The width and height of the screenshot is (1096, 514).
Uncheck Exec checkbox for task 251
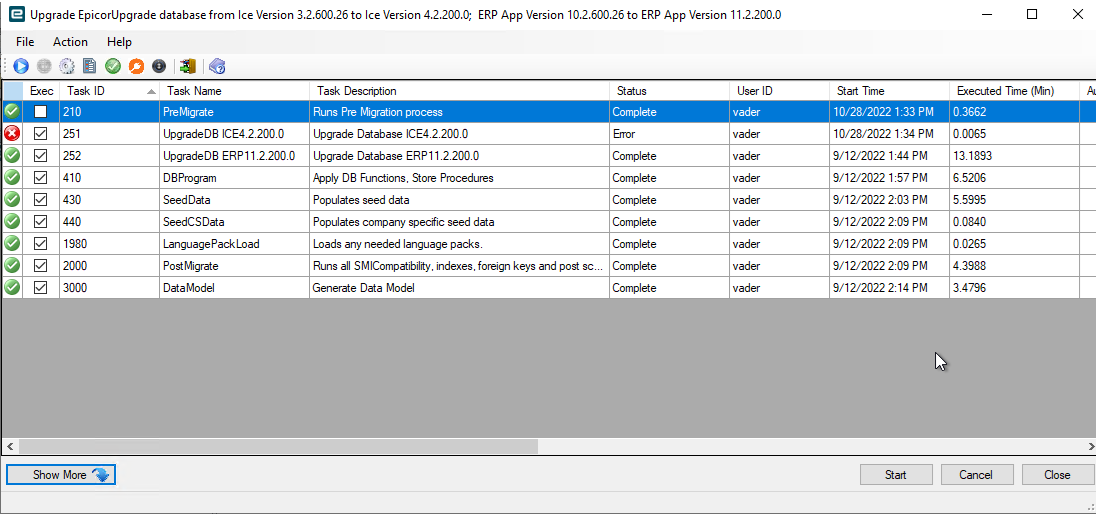tap(41, 134)
